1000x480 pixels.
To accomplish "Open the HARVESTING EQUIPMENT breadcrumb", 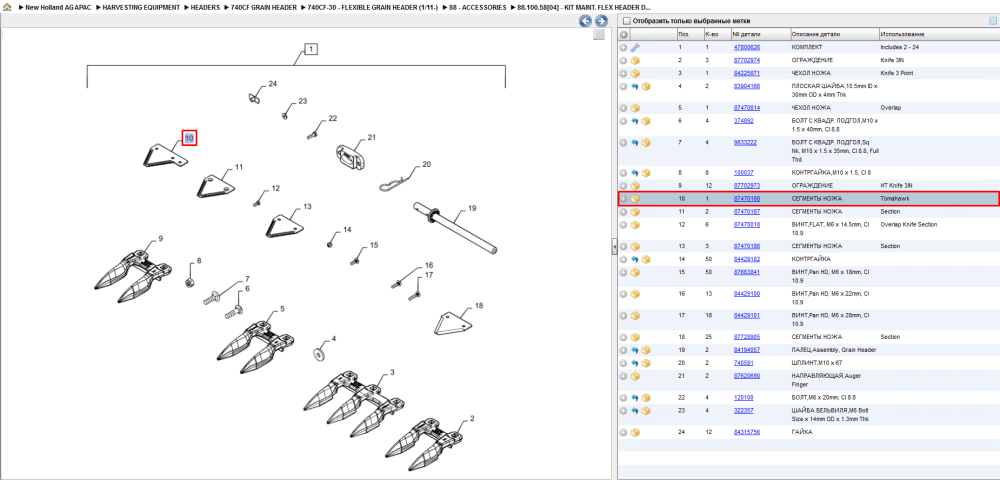I will tap(141, 8).
